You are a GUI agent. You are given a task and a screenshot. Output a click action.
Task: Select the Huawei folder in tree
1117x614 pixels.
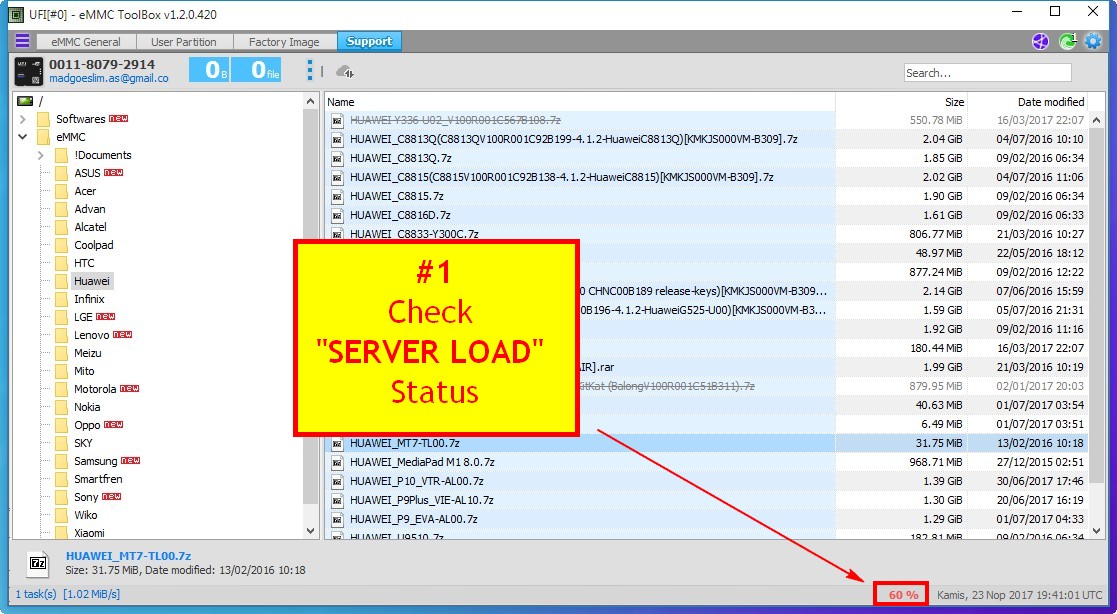(92, 281)
